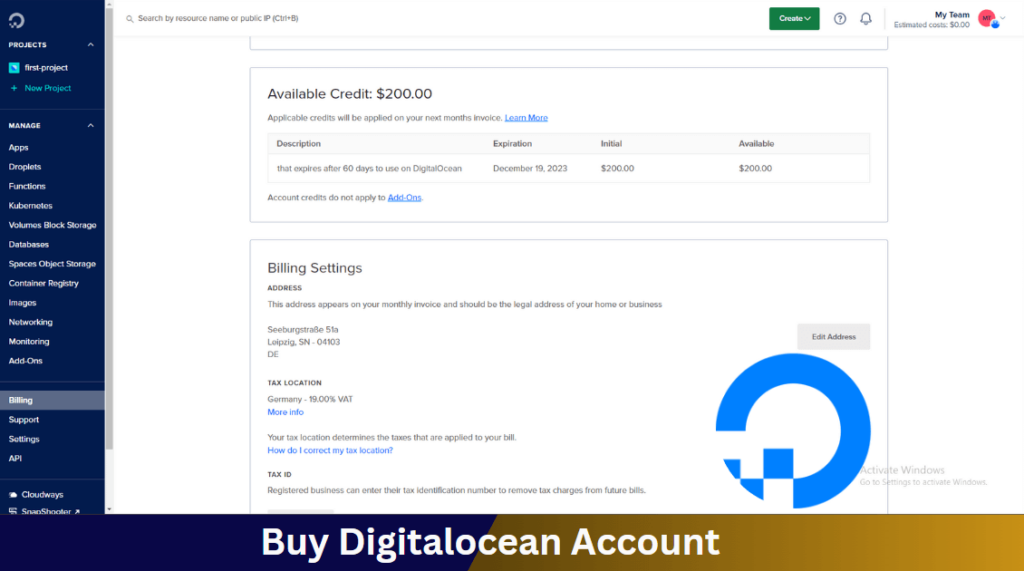Click the first-project icon
Screen dimensions: 1024x571
tap(14, 68)
